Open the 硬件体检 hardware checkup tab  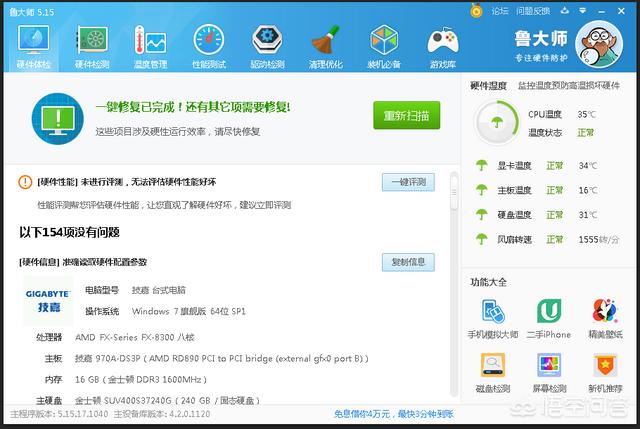click(x=33, y=47)
